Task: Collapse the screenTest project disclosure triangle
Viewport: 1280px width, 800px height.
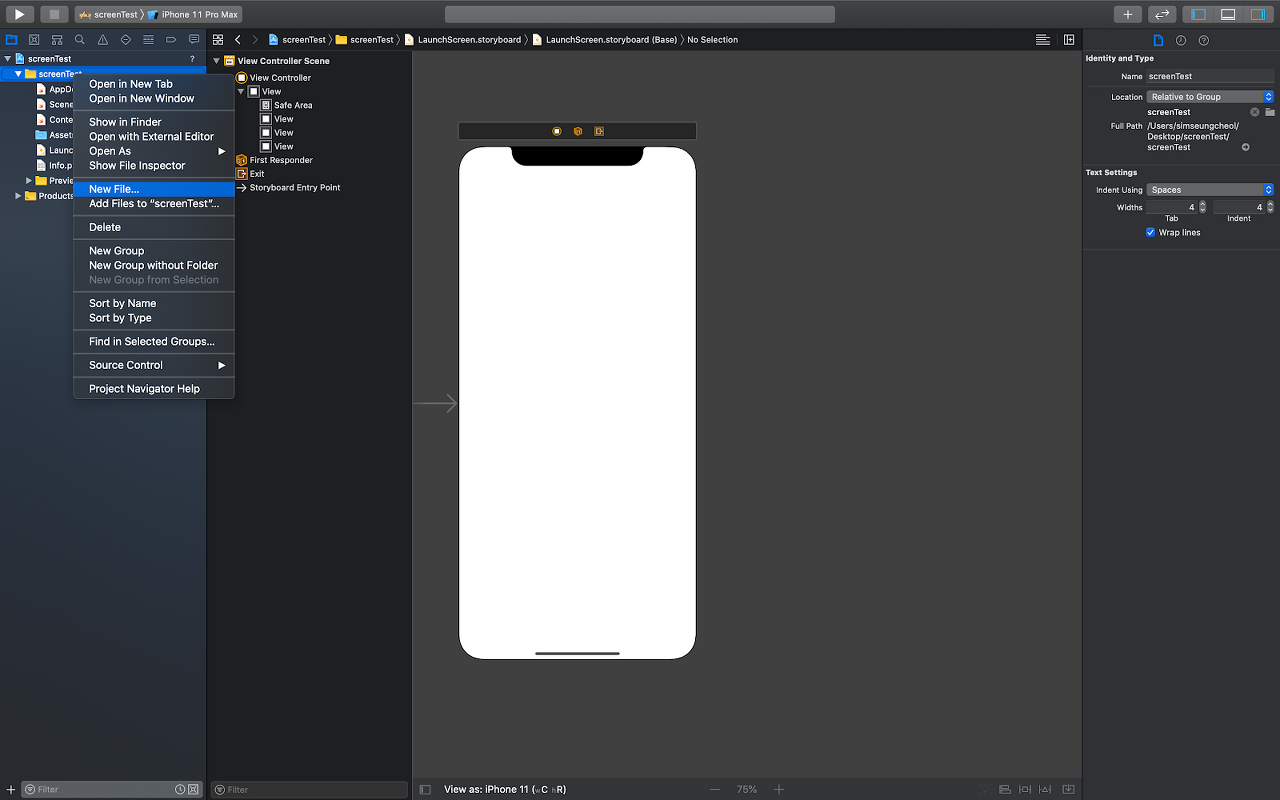Action: (7, 59)
